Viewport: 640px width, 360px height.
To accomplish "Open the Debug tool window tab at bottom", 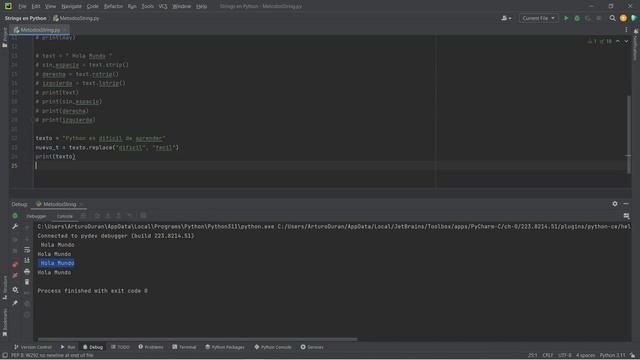I will click(93, 347).
